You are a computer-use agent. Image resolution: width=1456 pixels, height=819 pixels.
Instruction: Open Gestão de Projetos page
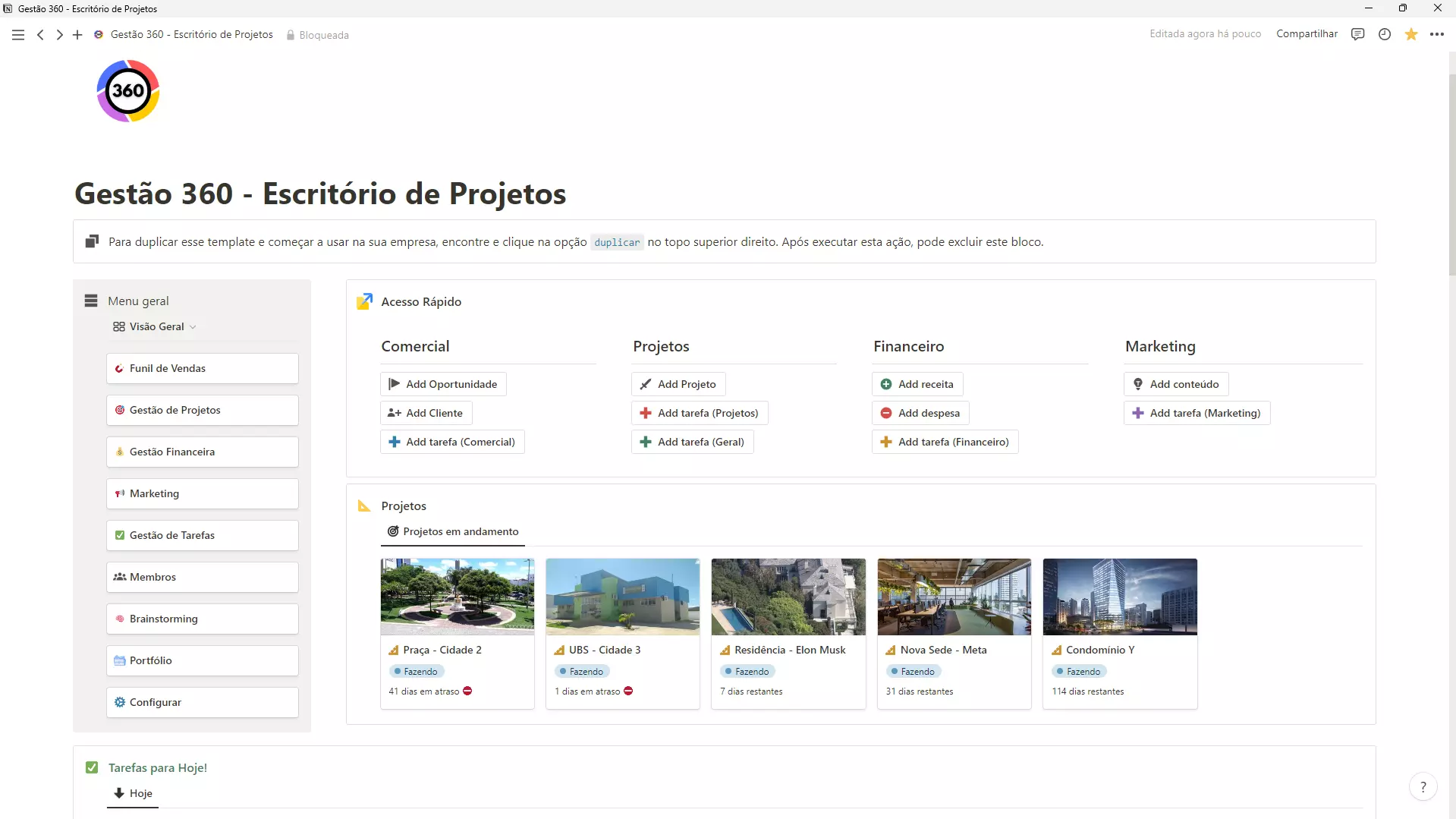(203, 410)
